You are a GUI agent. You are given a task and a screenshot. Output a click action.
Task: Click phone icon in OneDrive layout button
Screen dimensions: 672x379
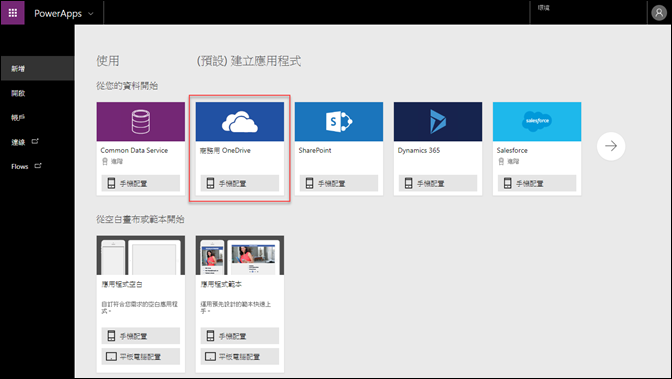[210, 183]
